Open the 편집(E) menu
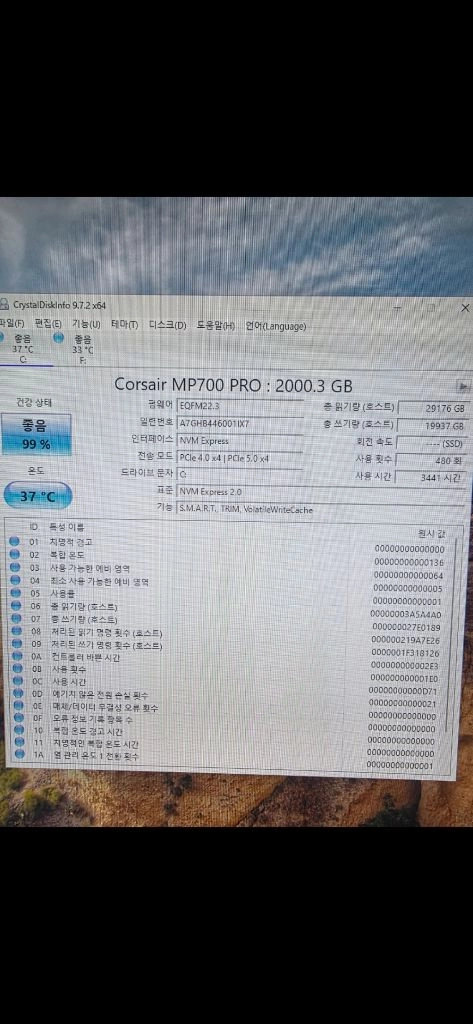473x1024 pixels. click(48, 324)
